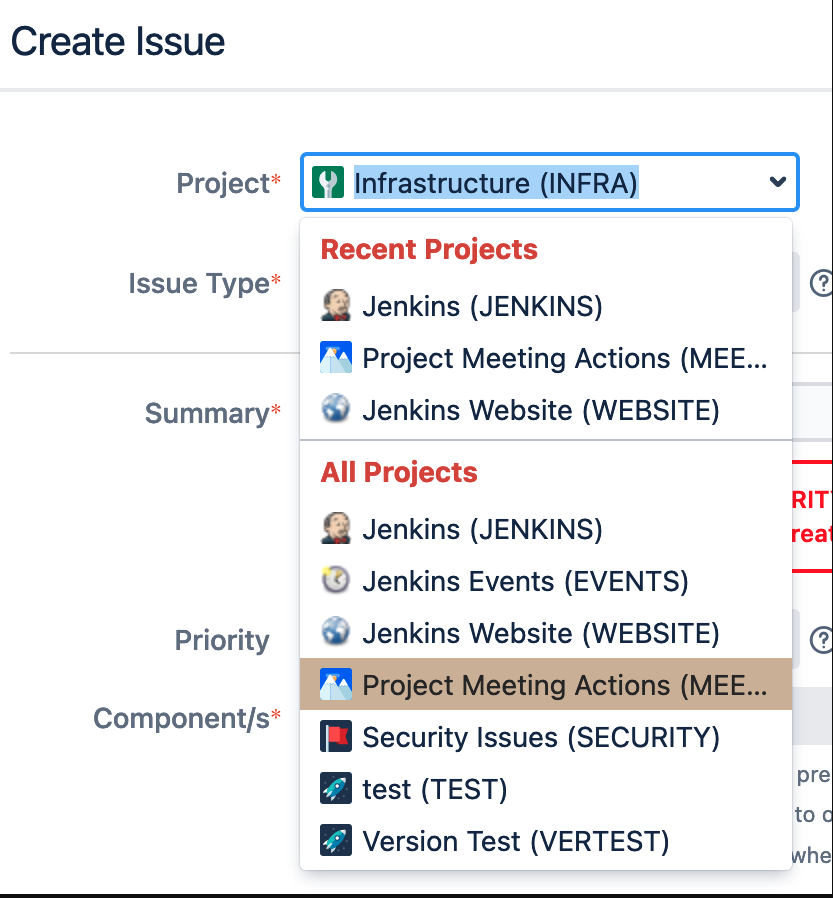Click mountain icon in Recent Projects
This screenshot has height=898, width=833.
point(336,357)
